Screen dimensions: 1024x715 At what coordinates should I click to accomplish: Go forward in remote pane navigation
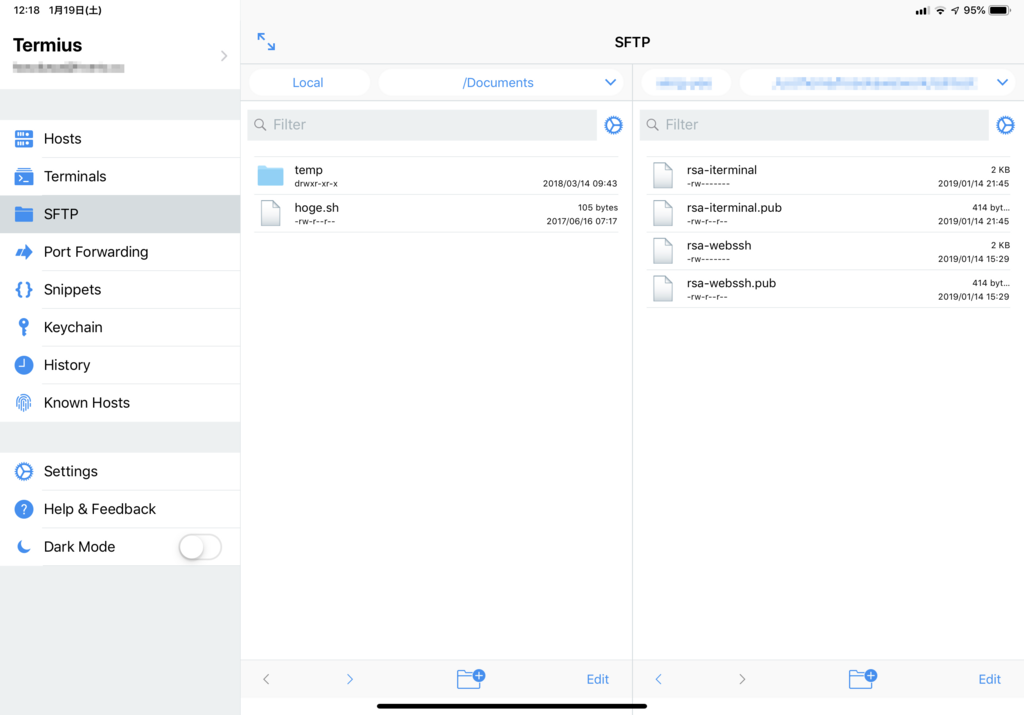(x=742, y=679)
